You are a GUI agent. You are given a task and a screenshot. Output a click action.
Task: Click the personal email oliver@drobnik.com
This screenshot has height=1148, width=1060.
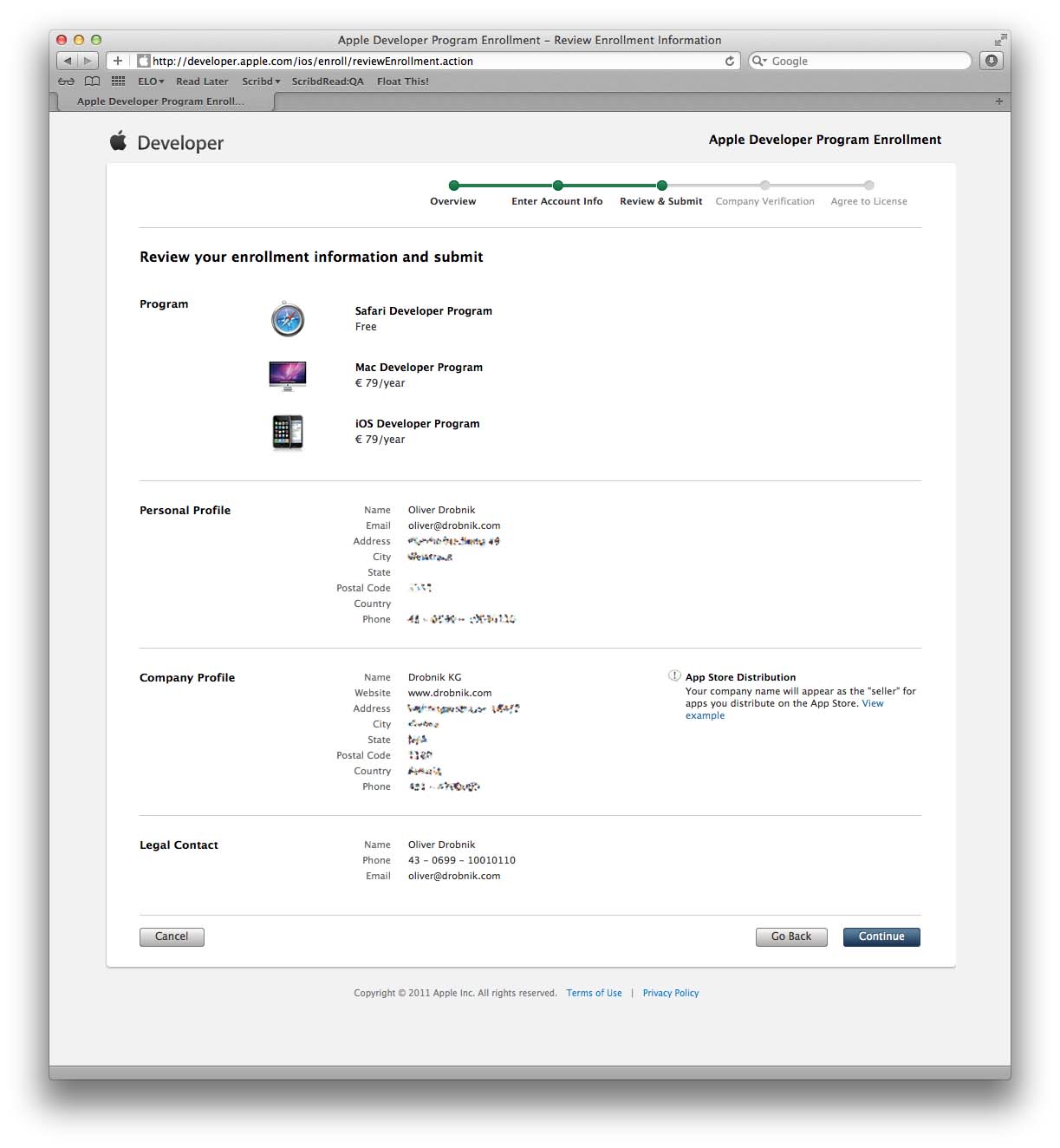point(454,525)
